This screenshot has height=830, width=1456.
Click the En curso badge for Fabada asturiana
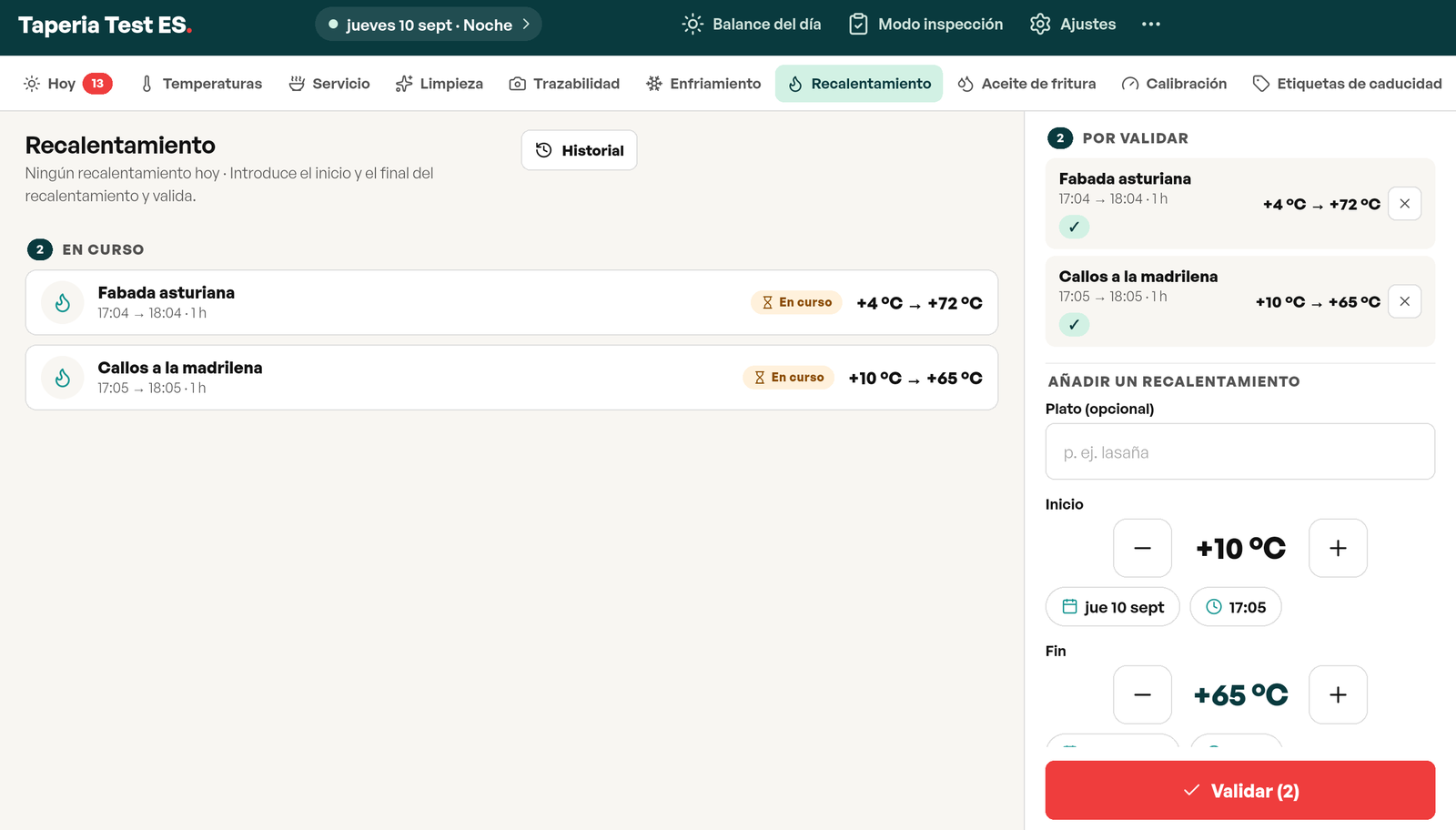pyautogui.click(x=796, y=302)
